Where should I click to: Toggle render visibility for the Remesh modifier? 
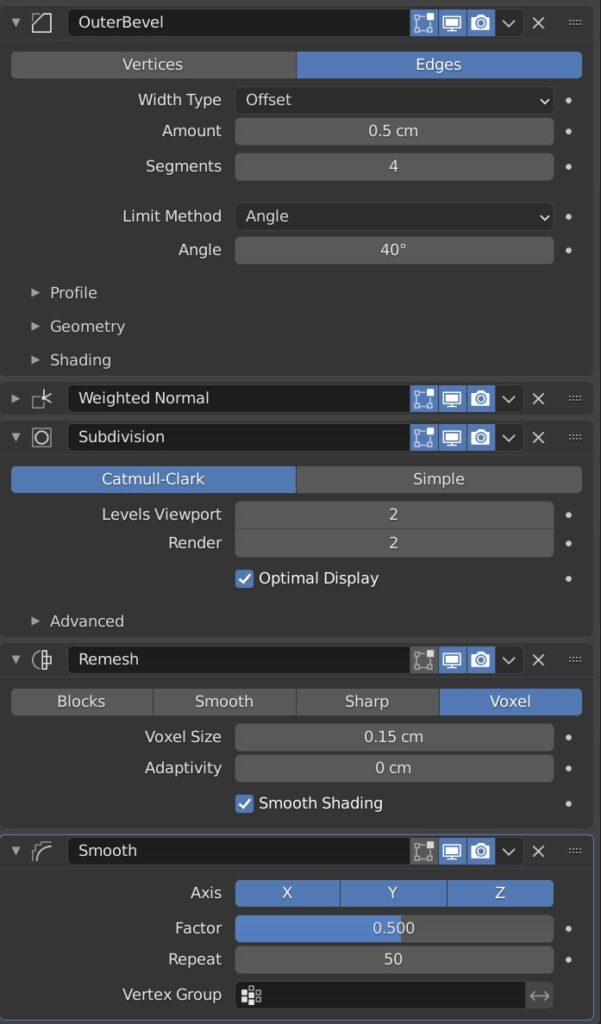point(480,659)
